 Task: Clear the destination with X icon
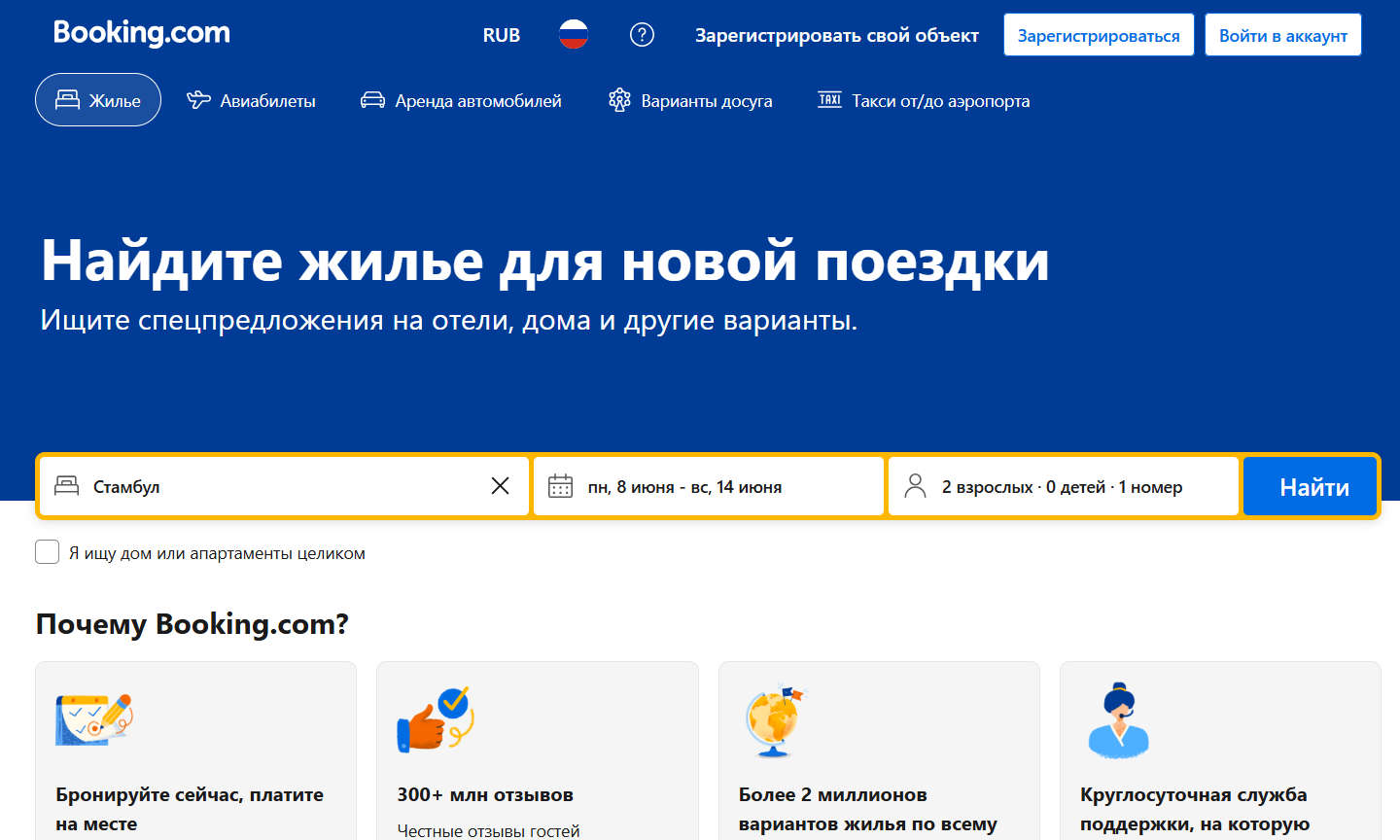click(x=500, y=486)
